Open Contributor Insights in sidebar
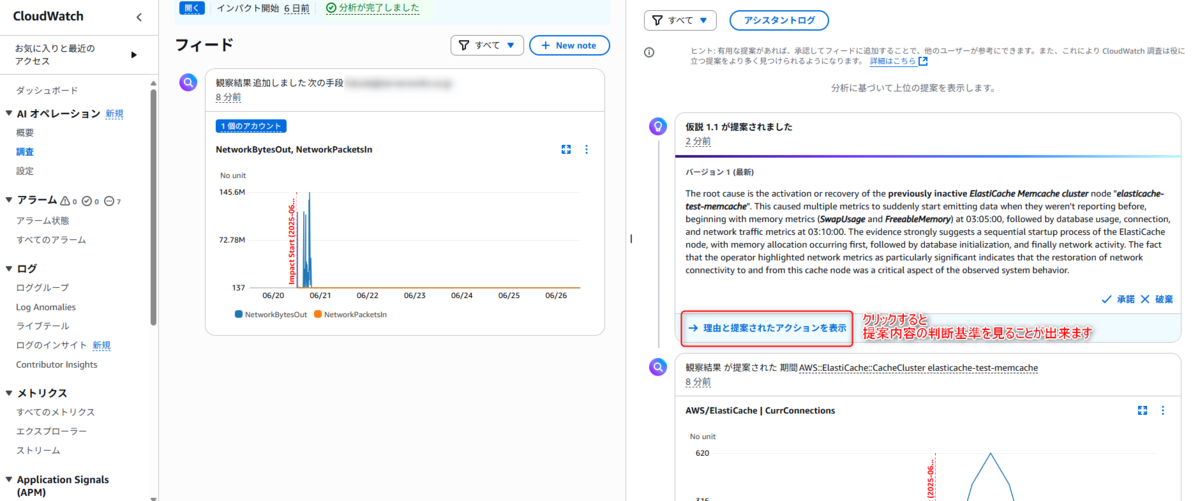 coord(57,365)
